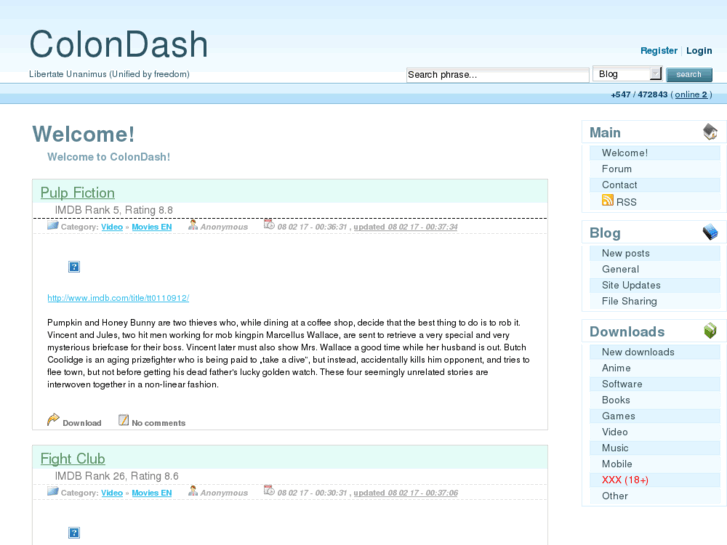Image resolution: width=727 pixels, height=545 pixels.
Task: Select Anime in Downloads menu
Action: [x=655, y=368]
